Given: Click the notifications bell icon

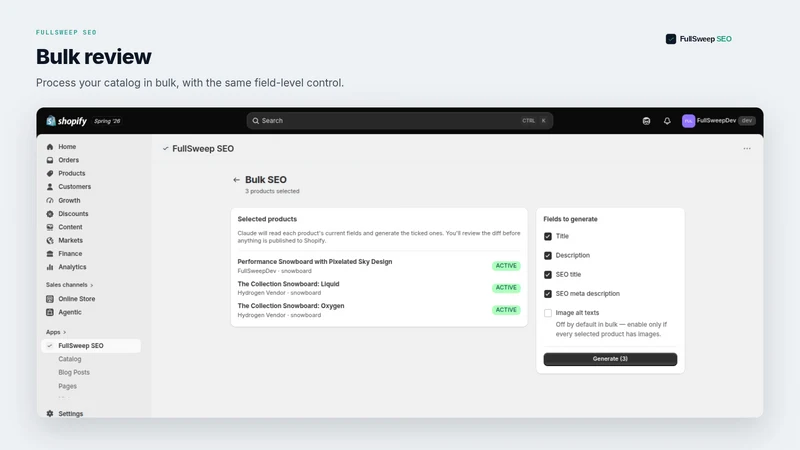Looking at the screenshot, I should tap(667, 121).
